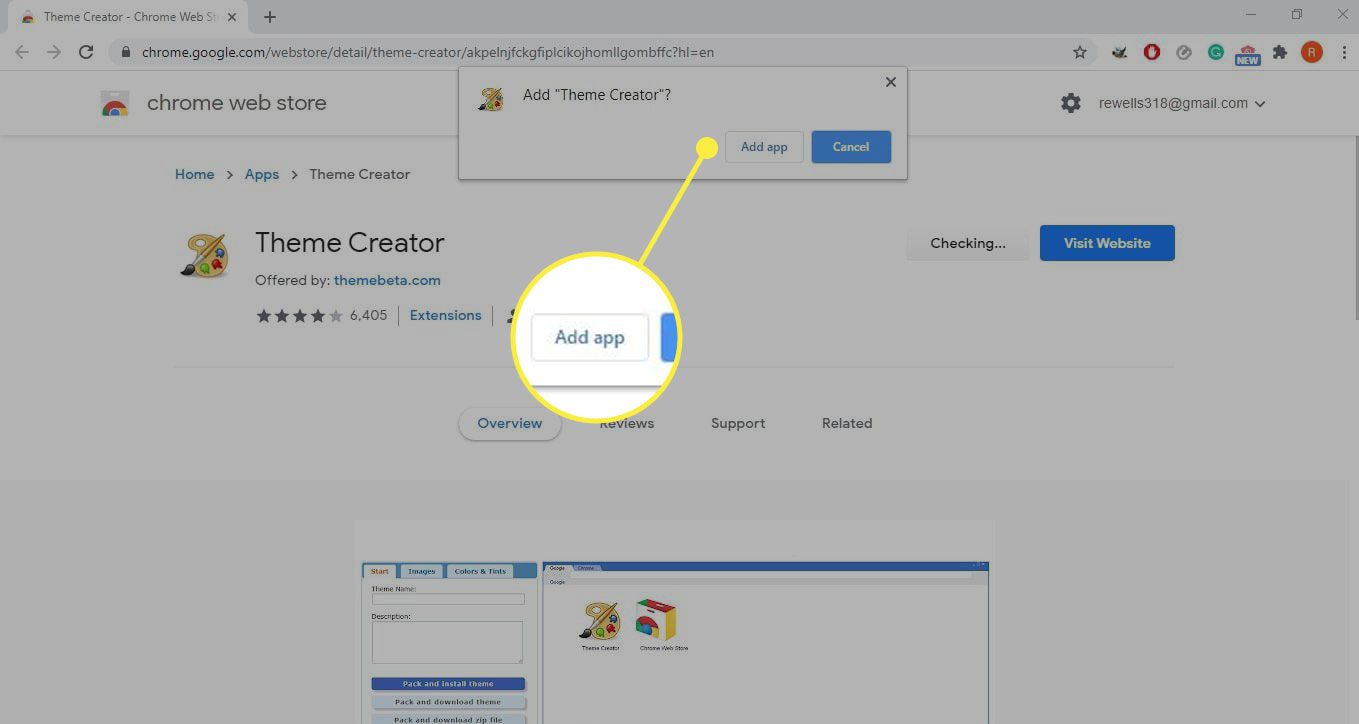Click the browser forward arrow

click(54, 52)
